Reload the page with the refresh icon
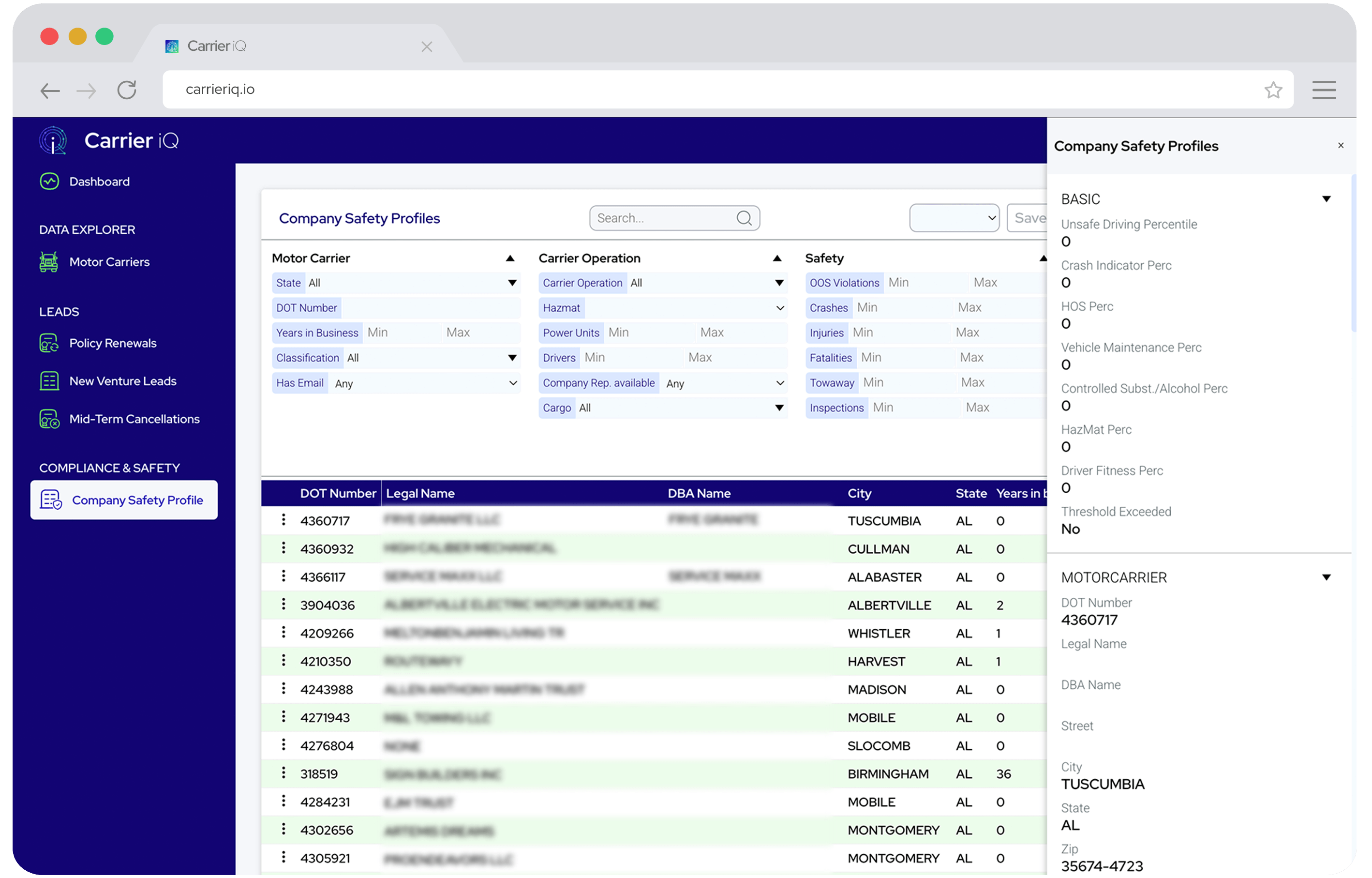Image resolution: width=1372 pixels, height=878 pixels. [126, 90]
